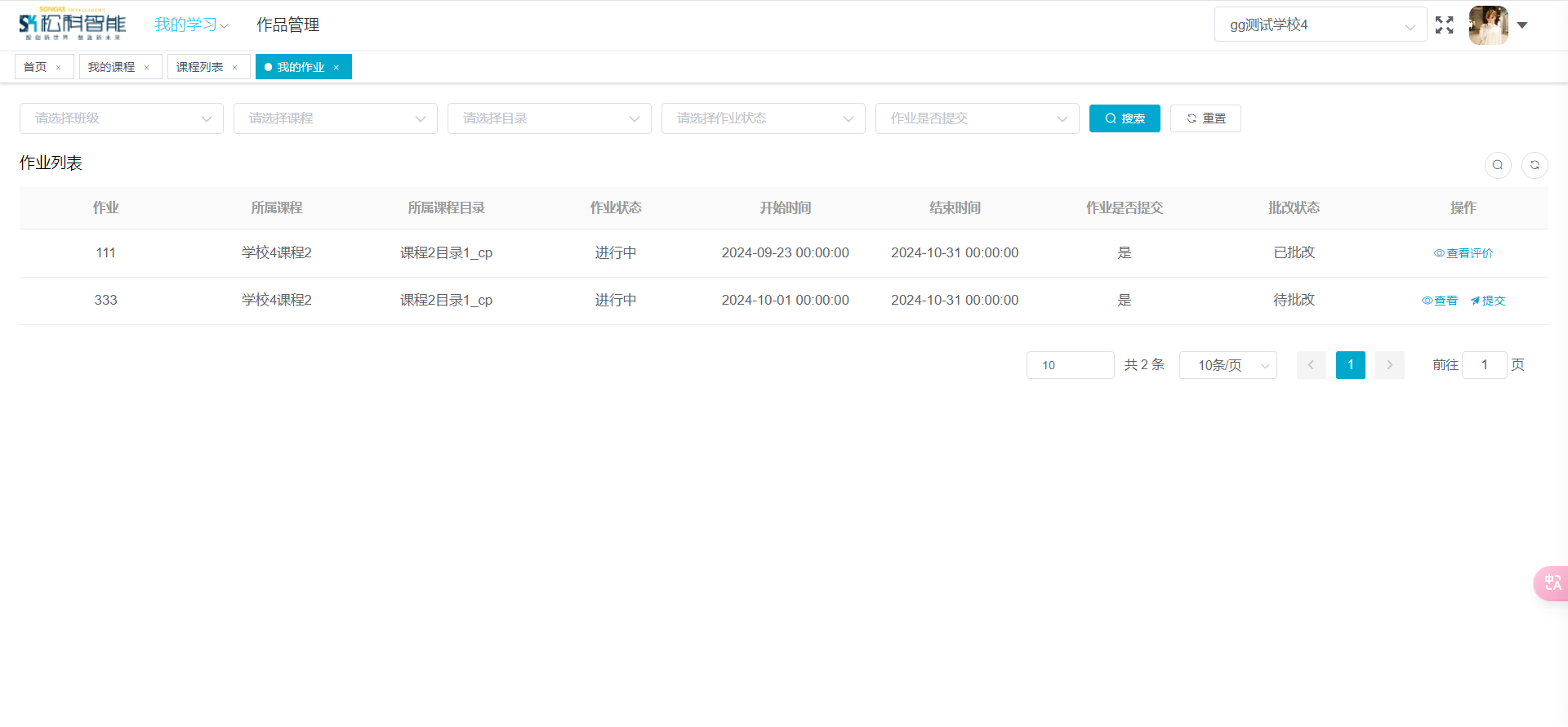Open 查看评价 for assignment 111
Screen dimensions: 1568x727
[1463, 253]
